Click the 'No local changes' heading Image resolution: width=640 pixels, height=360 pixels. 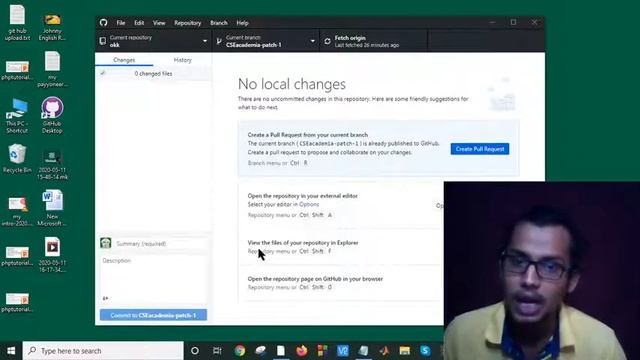tap(292, 84)
